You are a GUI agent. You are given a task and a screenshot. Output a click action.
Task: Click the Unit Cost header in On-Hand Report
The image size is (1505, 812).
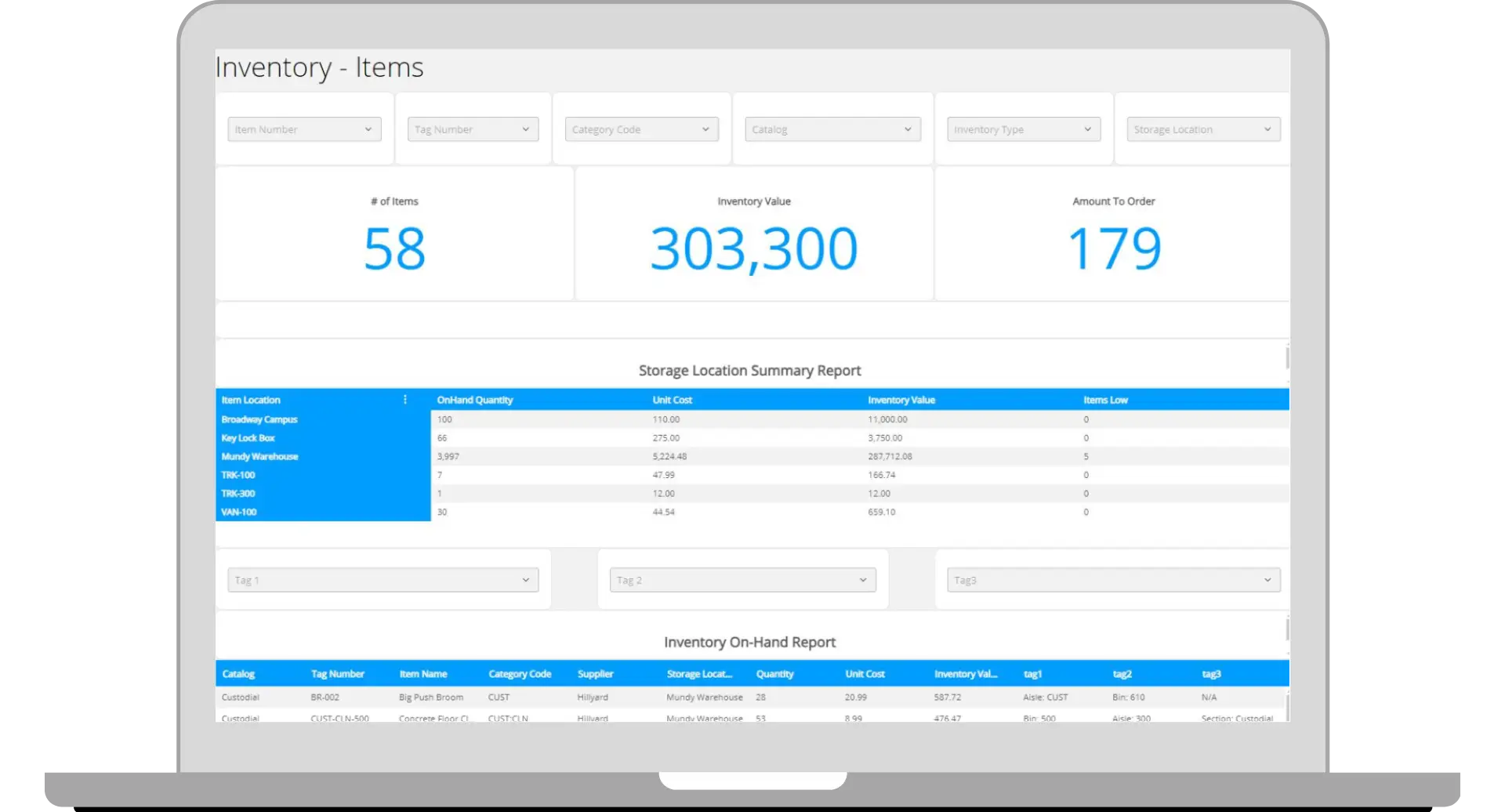tap(865, 674)
